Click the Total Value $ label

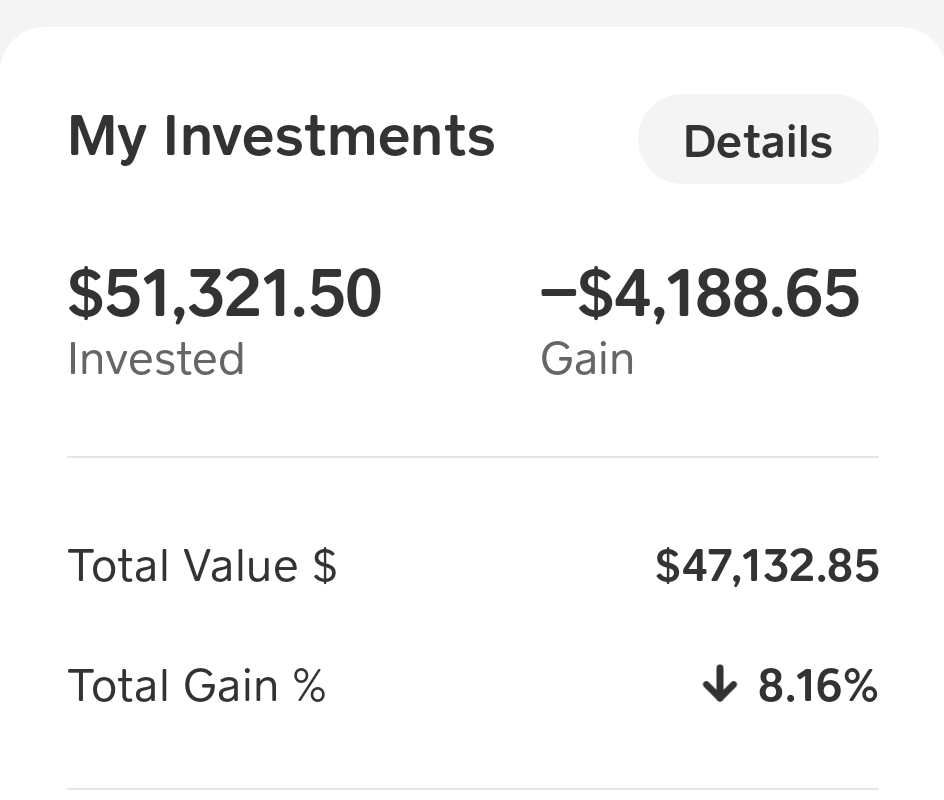pos(202,566)
